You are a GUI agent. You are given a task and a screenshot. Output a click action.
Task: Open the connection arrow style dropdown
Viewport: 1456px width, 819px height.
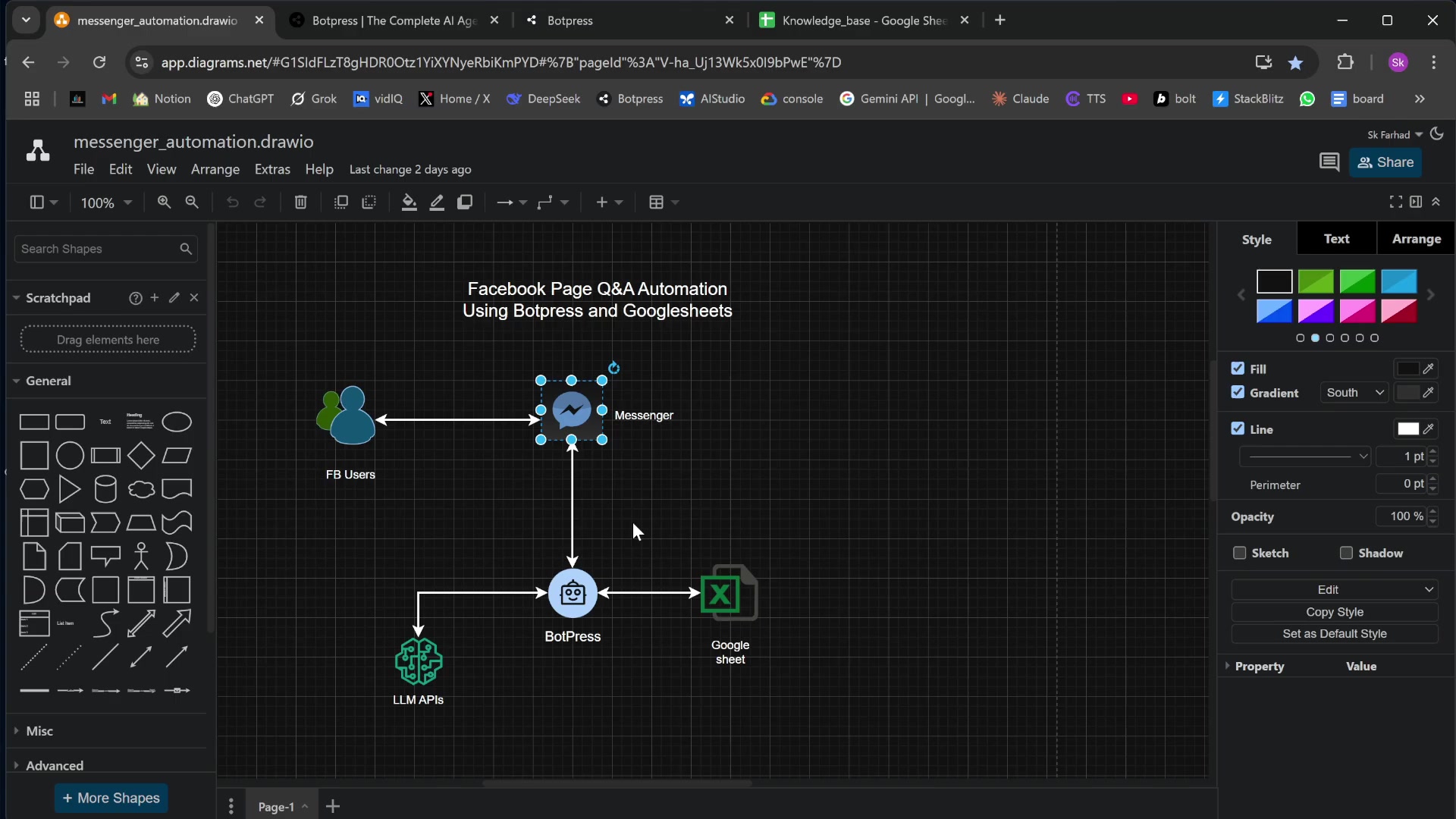[x=512, y=202]
